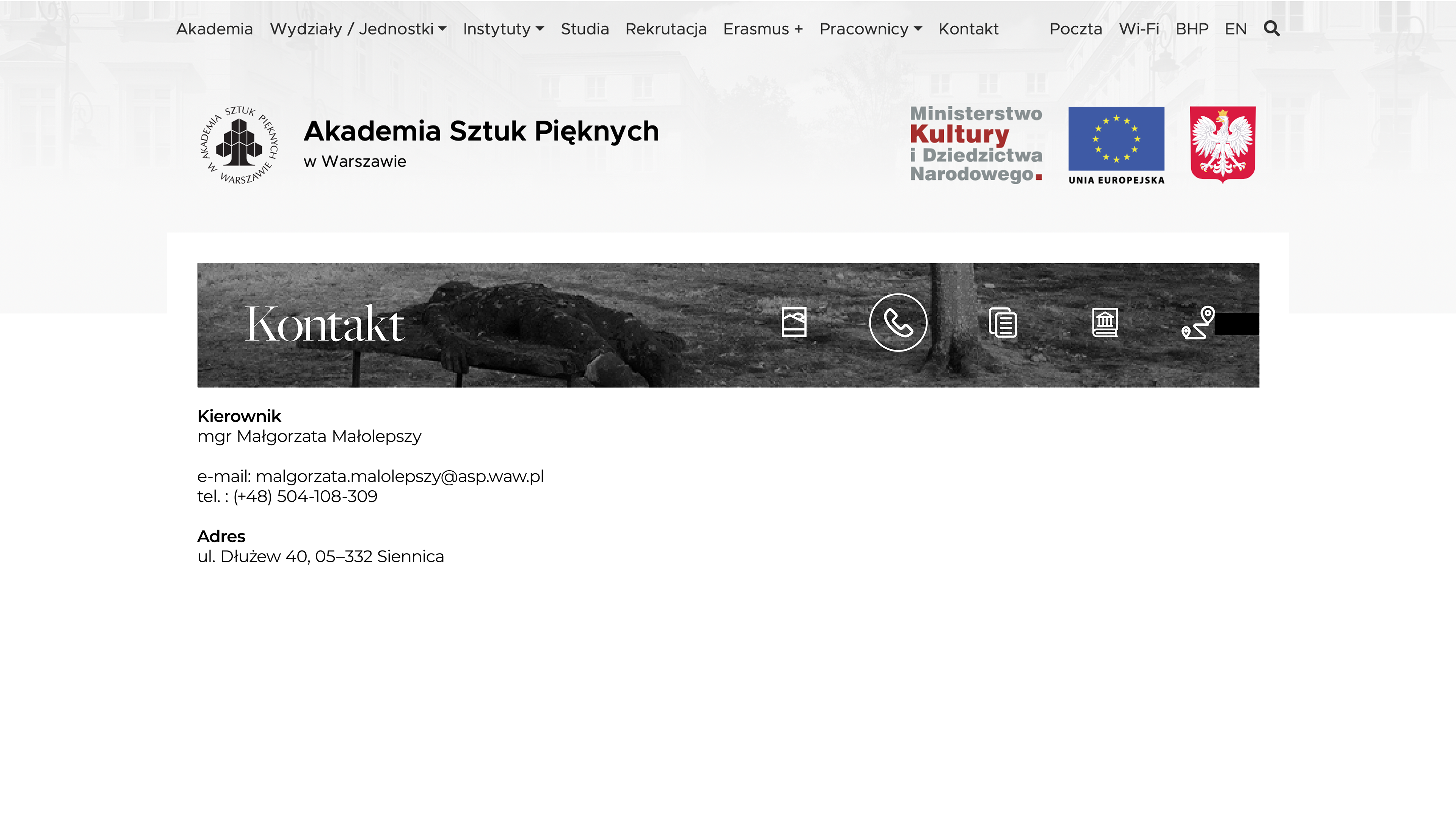1456x819 pixels.
Task: Open the Erasmus + page
Action: [x=763, y=29]
